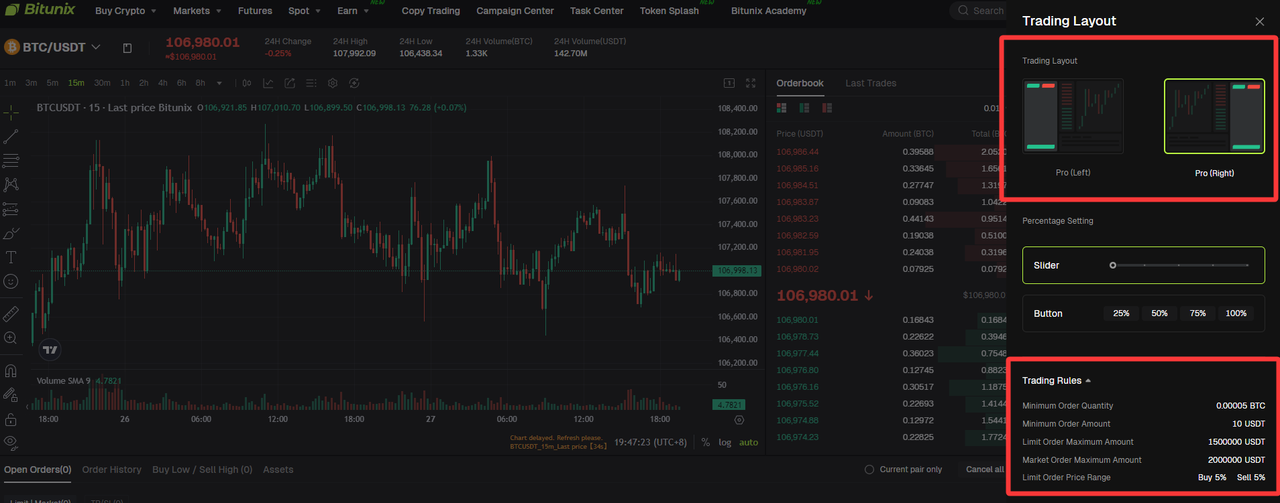Open the Buy Low / Sell High tab

[x=202, y=469]
